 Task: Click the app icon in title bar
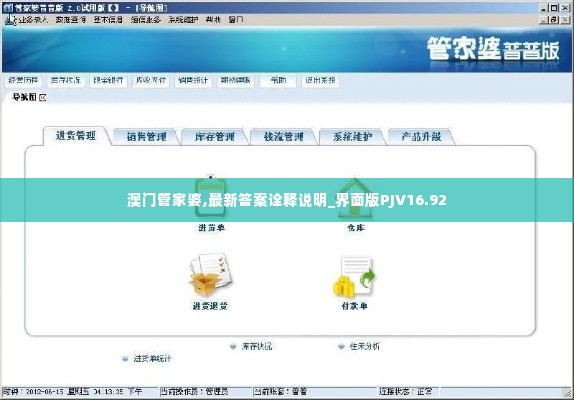pyautogui.click(x=8, y=7)
